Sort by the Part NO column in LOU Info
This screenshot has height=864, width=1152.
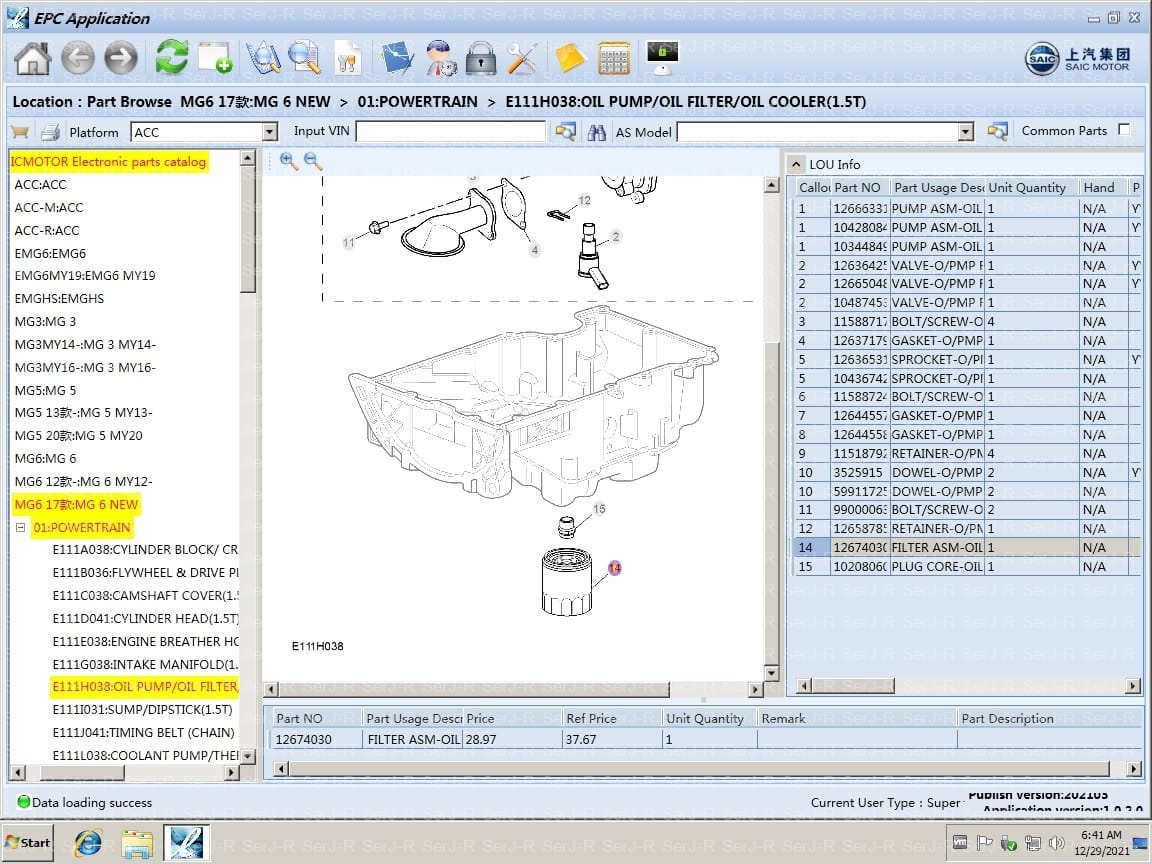pos(860,187)
